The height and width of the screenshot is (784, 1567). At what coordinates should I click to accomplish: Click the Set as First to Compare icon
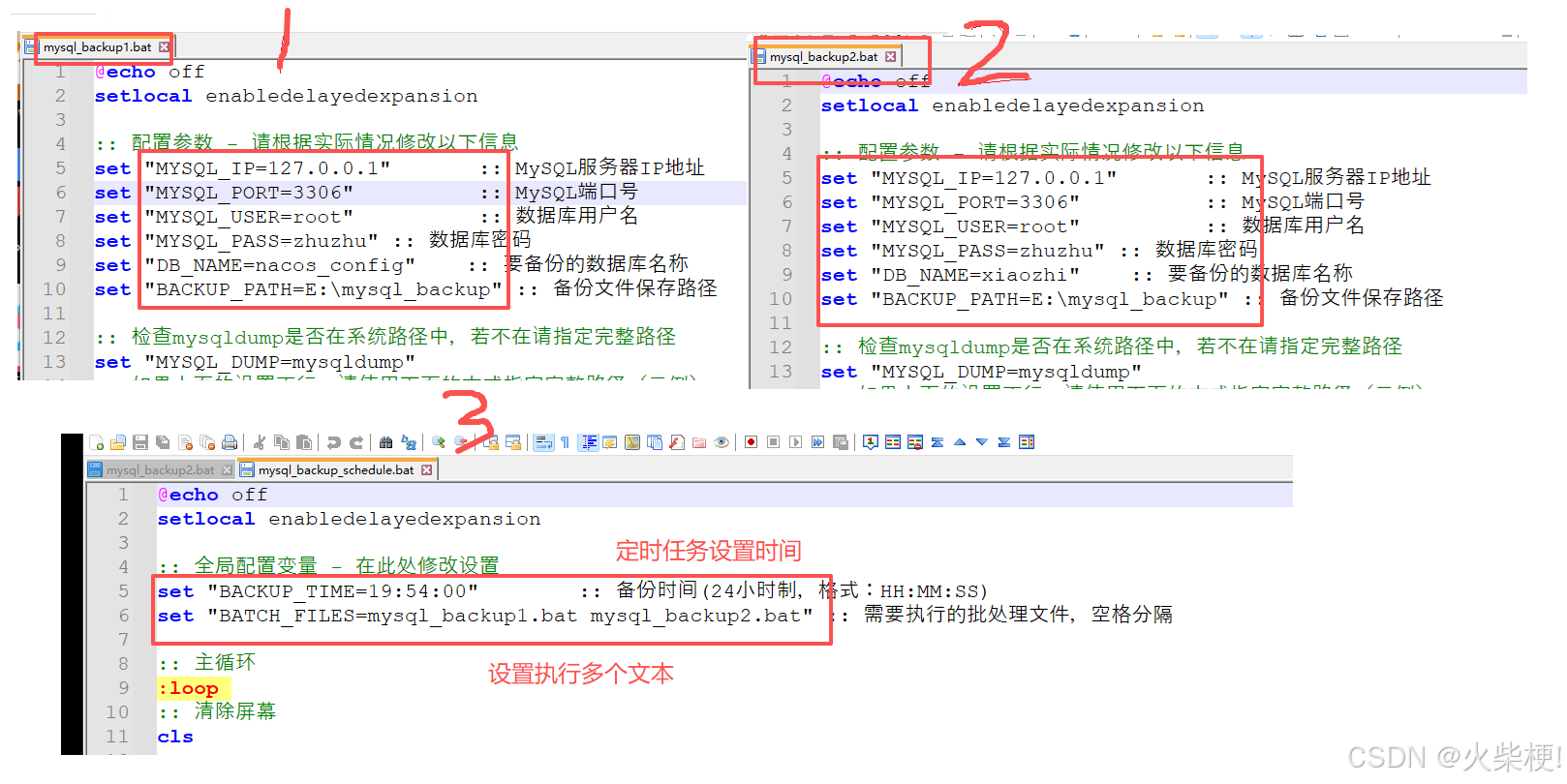870,442
